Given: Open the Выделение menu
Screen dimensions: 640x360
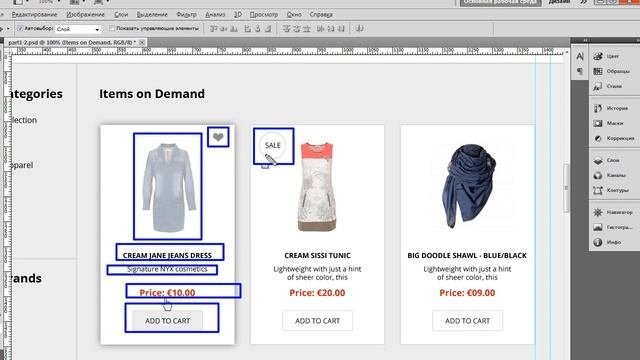Looking at the screenshot, I should tap(152, 14).
